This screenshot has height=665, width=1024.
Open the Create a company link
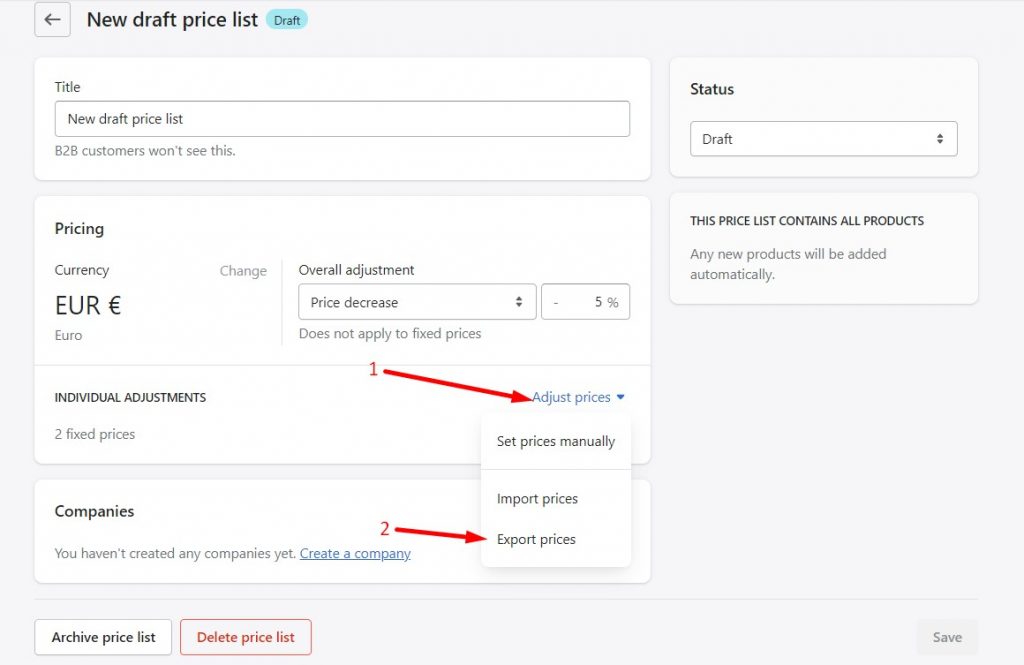(355, 553)
